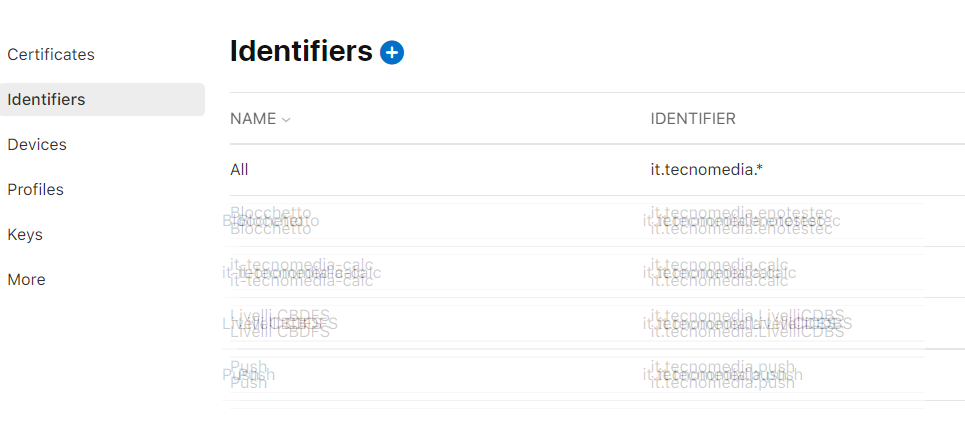Open the Profiles sidebar item
The height and width of the screenshot is (433, 965).
[x=35, y=190]
